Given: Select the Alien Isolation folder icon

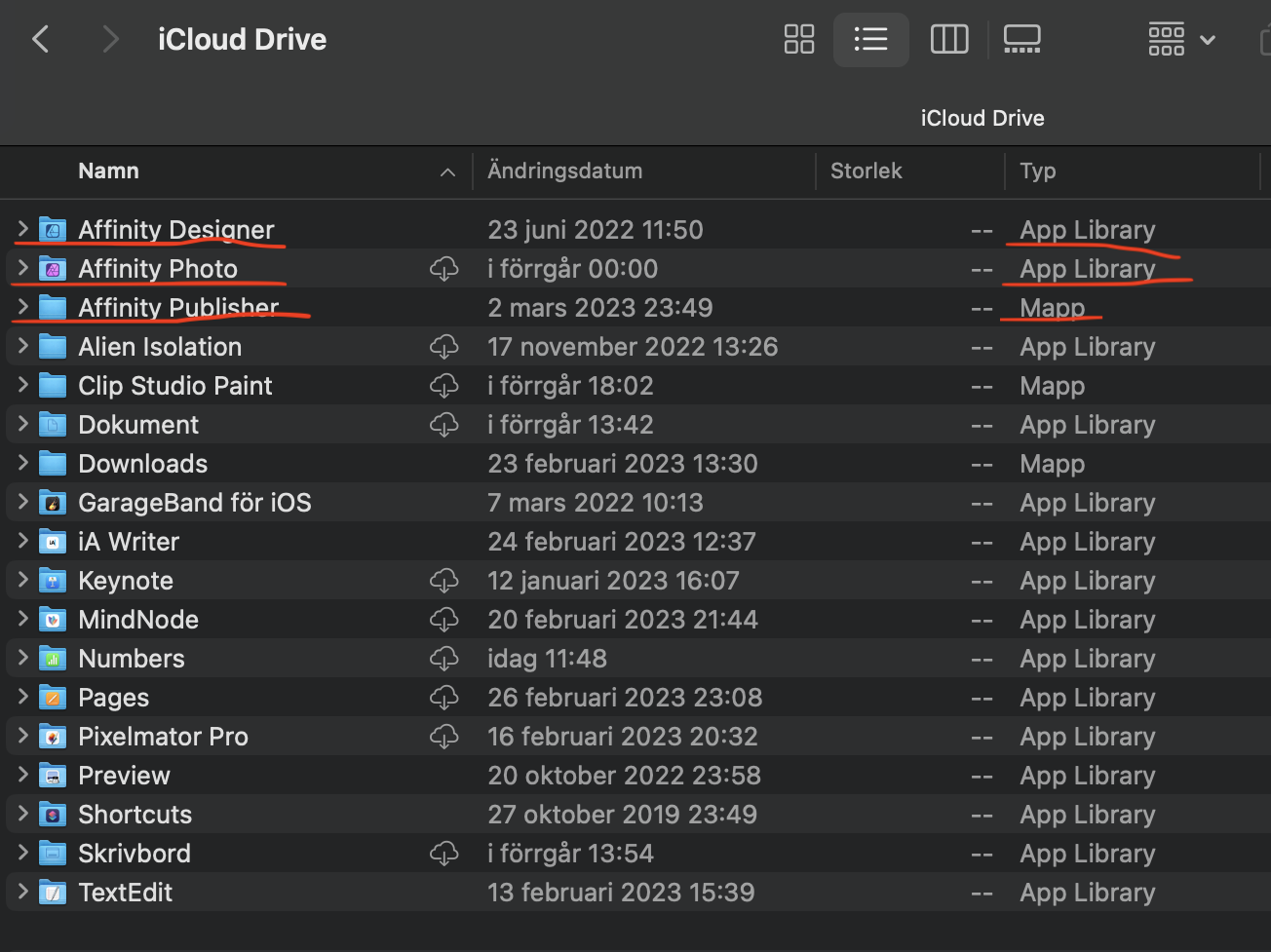Looking at the screenshot, I should [x=53, y=347].
